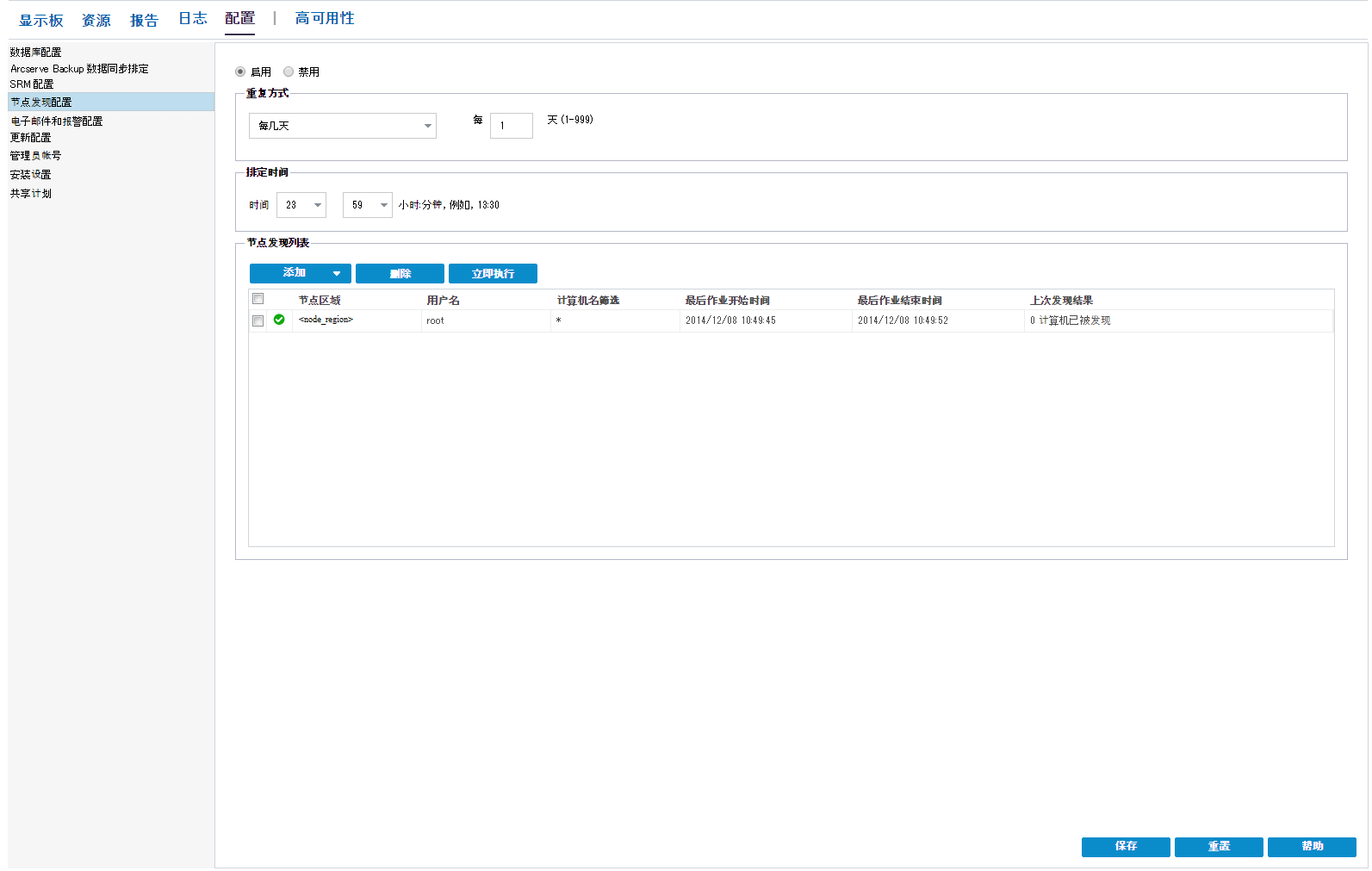The image size is (1372, 871).
Task: Tick the checkbox for node_region row
Action: 258,320
